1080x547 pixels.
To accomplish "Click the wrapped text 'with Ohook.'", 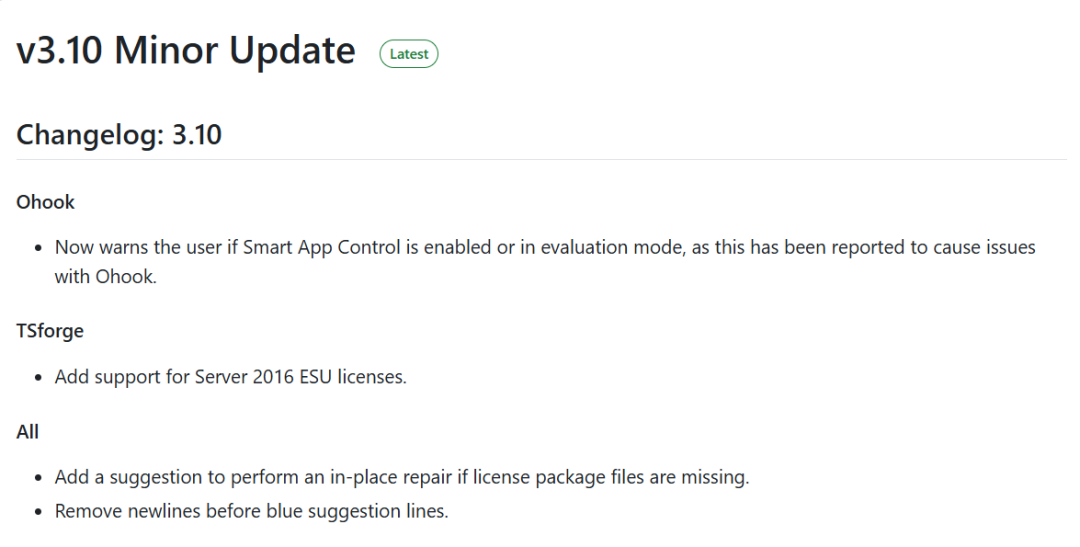I will tap(106, 276).
